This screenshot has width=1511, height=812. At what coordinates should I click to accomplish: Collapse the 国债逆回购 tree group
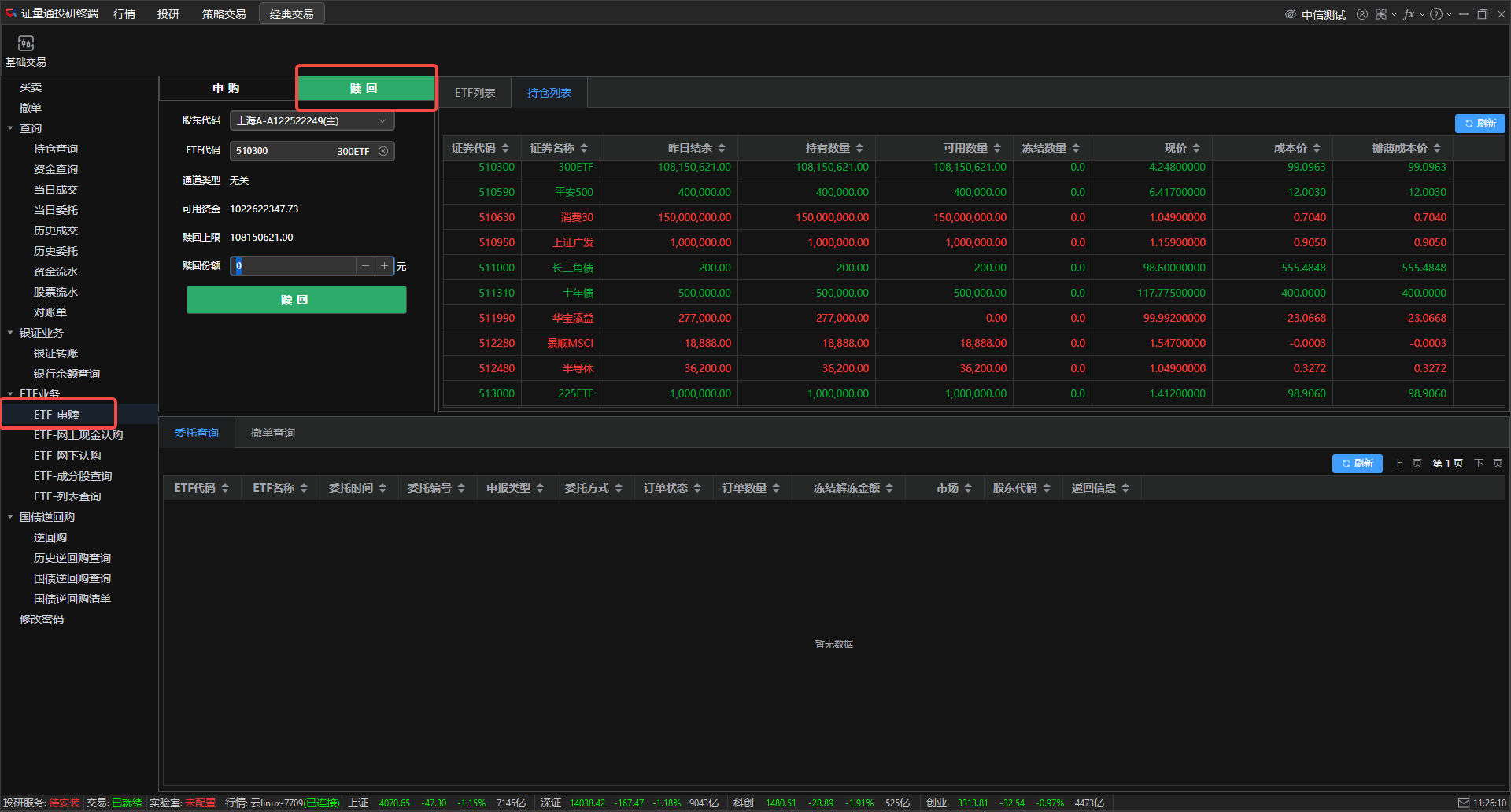pos(10,517)
